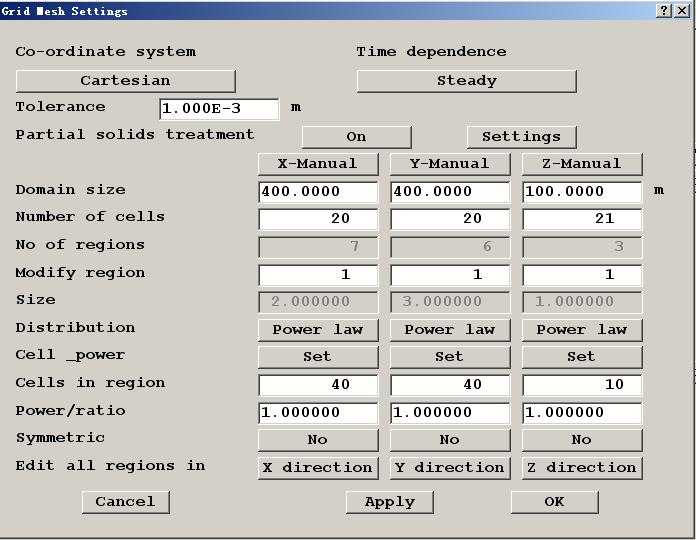Close the Grid Mesh Settings dialog
Viewport: 696px width, 540px height.
pyautogui.click(x=683, y=10)
